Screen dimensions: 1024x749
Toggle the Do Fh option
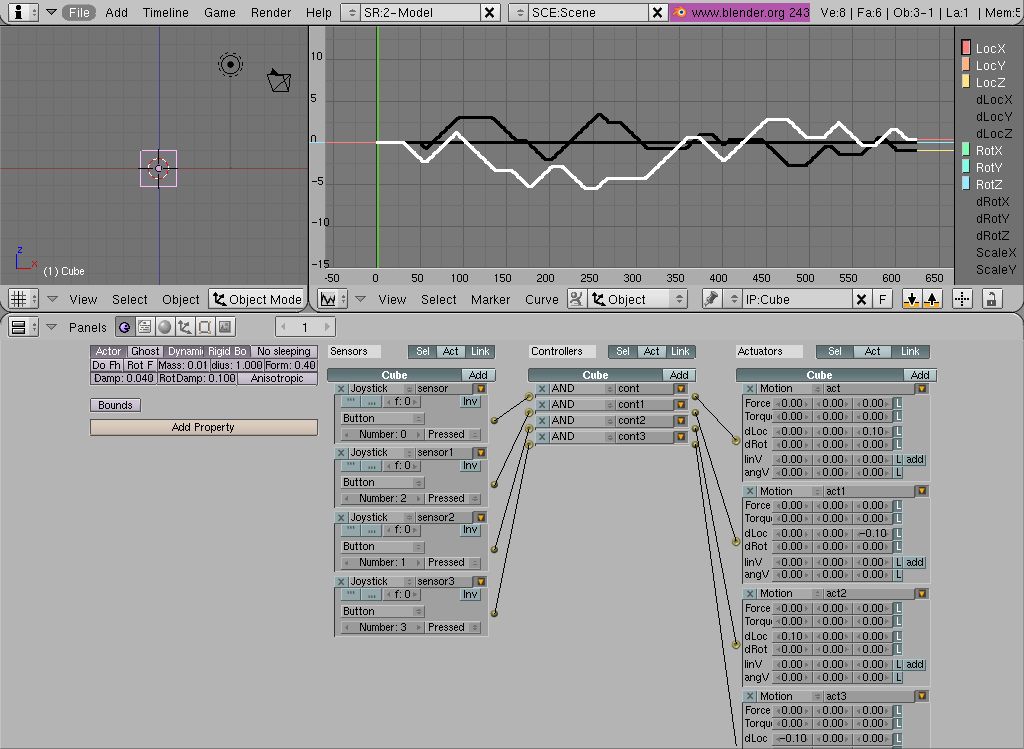tap(106, 365)
